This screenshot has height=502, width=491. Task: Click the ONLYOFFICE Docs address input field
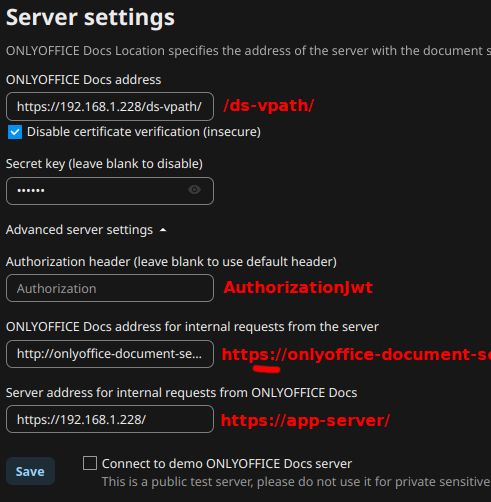click(110, 107)
